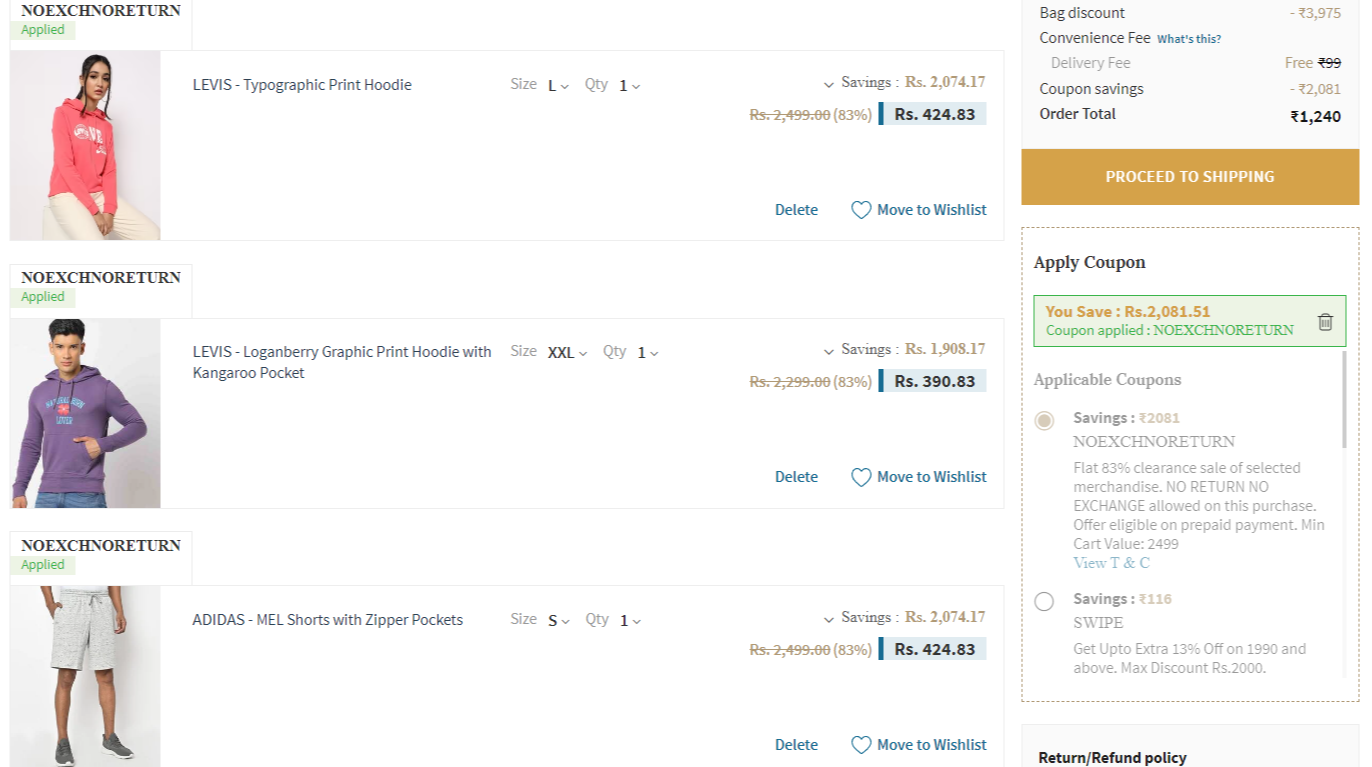Expand savings details for ADIDAS MEL Shorts

828,620
